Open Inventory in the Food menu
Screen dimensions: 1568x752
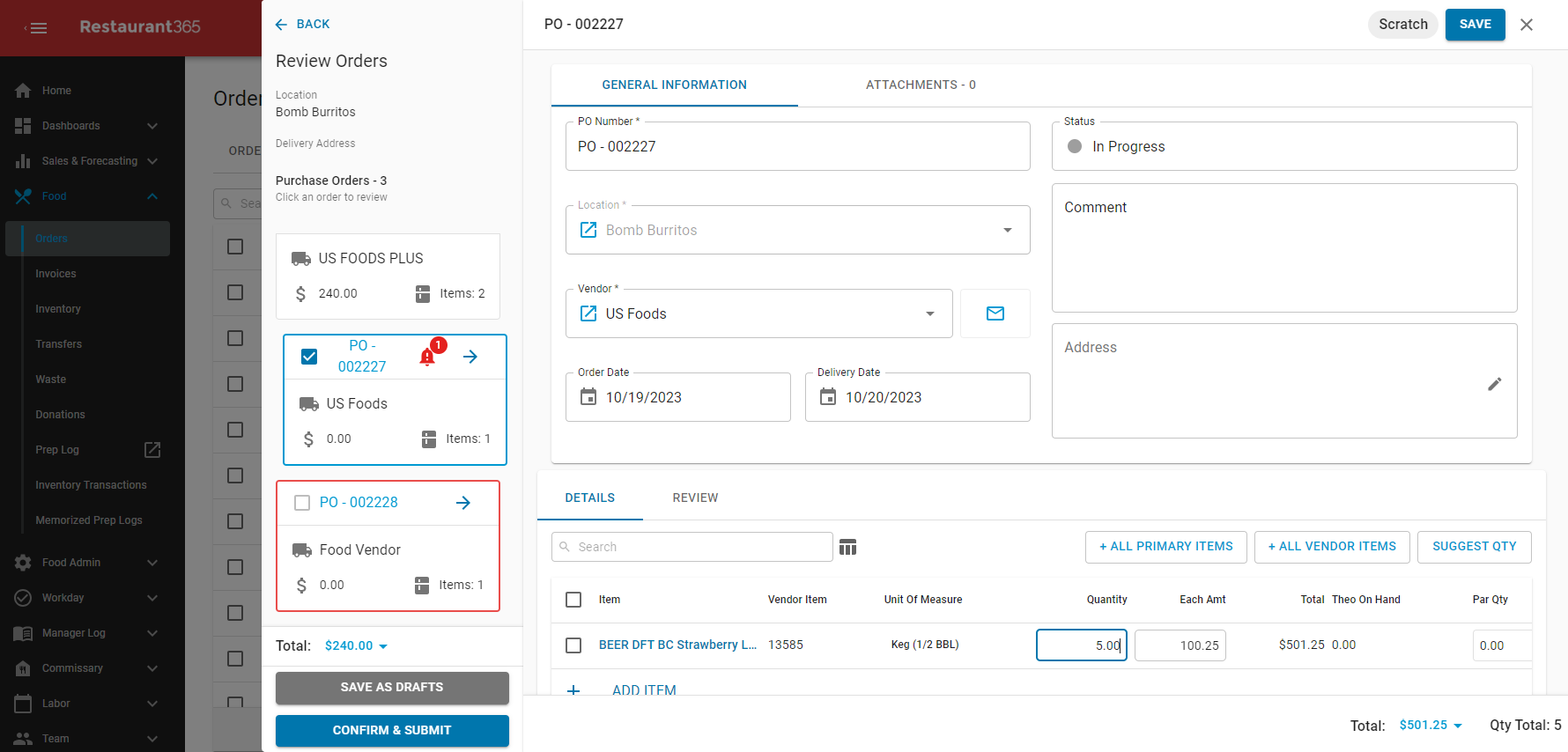tap(58, 309)
